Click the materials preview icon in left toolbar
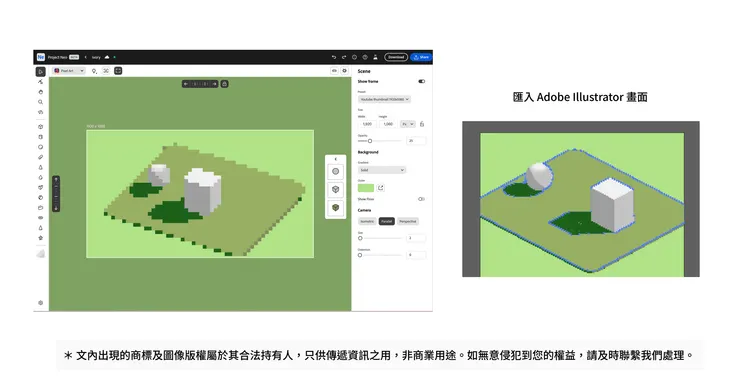This screenshot has width=740, height=385. click(41, 254)
